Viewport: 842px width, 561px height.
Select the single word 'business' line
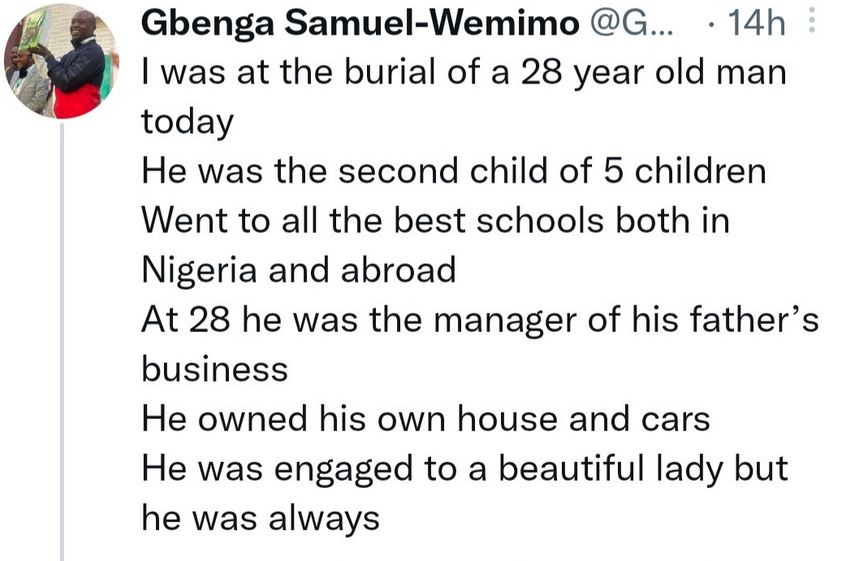pos(215,369)
